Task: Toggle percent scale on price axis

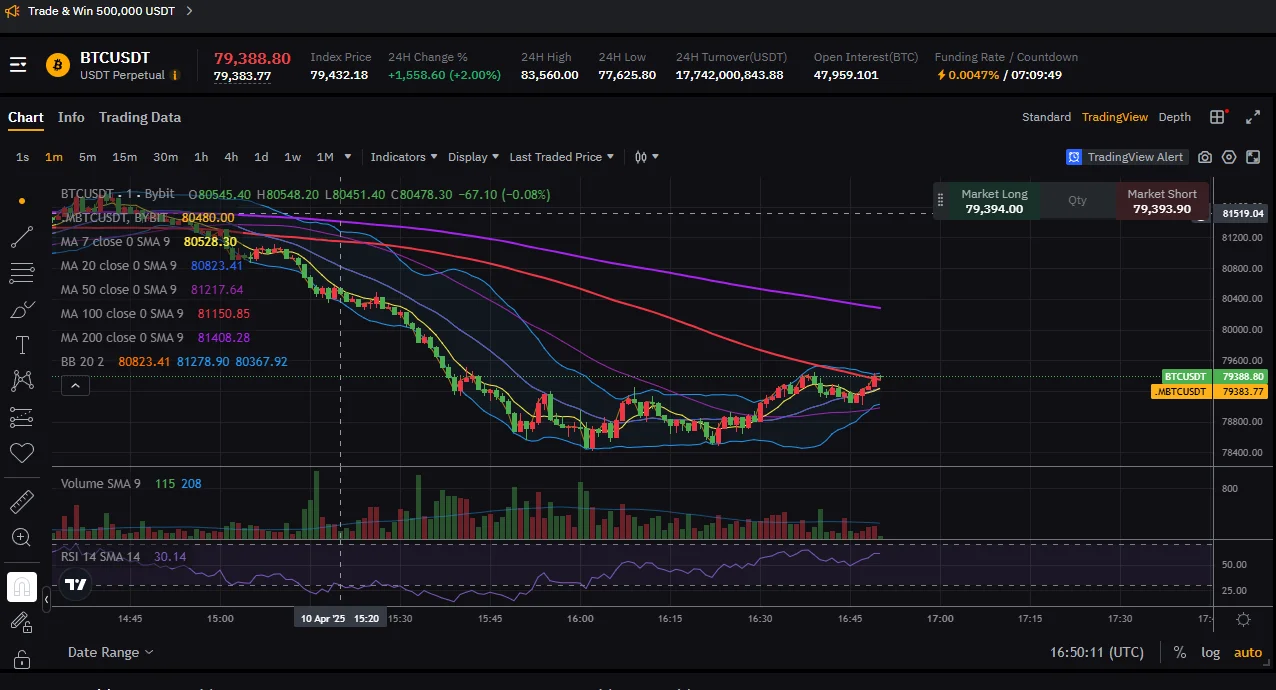Action: (1180, 652)
